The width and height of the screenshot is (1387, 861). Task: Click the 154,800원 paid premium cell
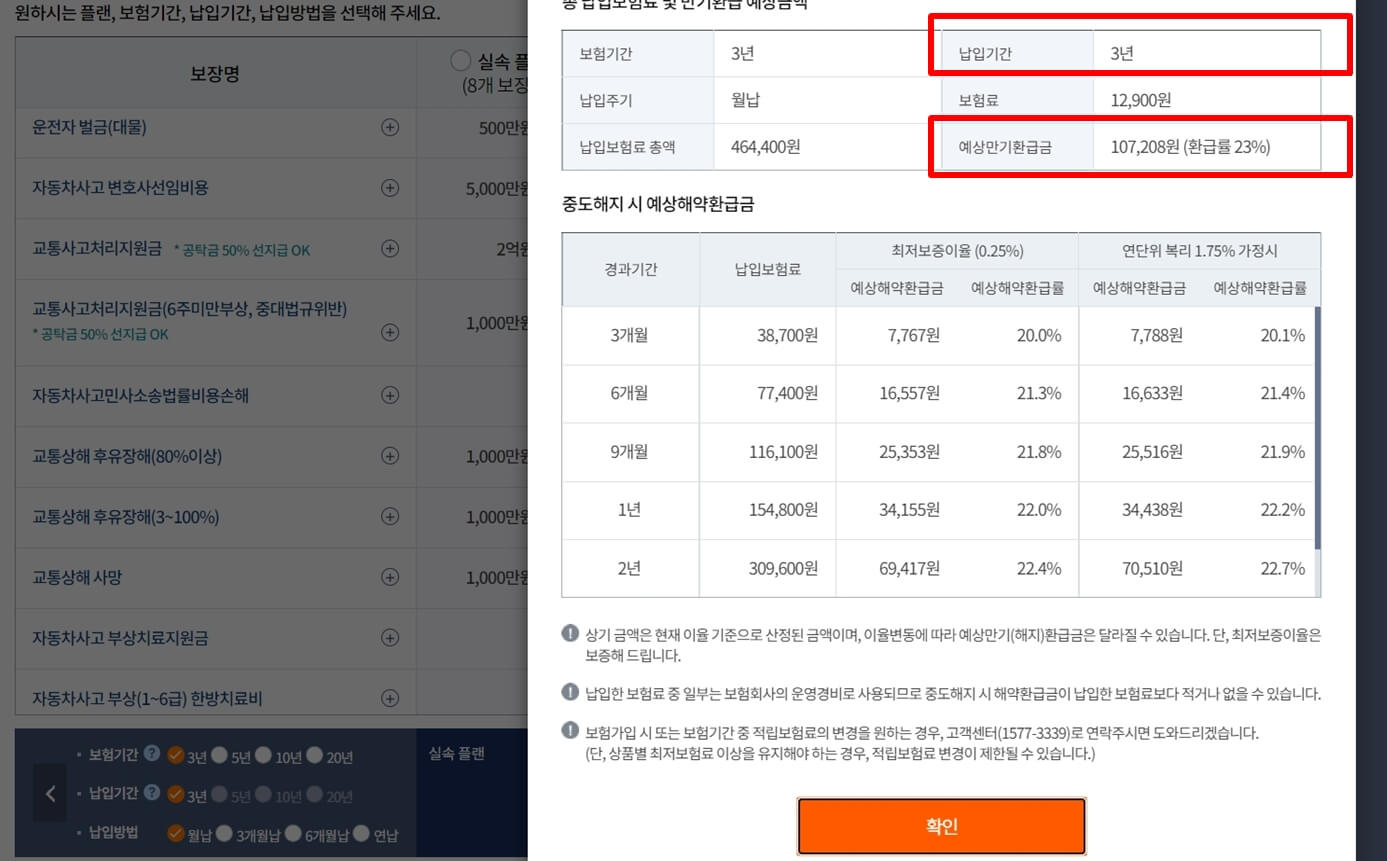coord(767,510)
